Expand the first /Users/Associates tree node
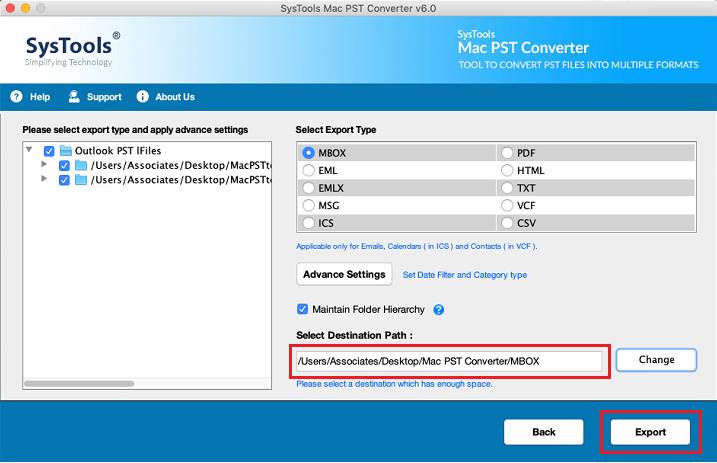The width and height of the screenshot is (717, 463). [44, 164]
